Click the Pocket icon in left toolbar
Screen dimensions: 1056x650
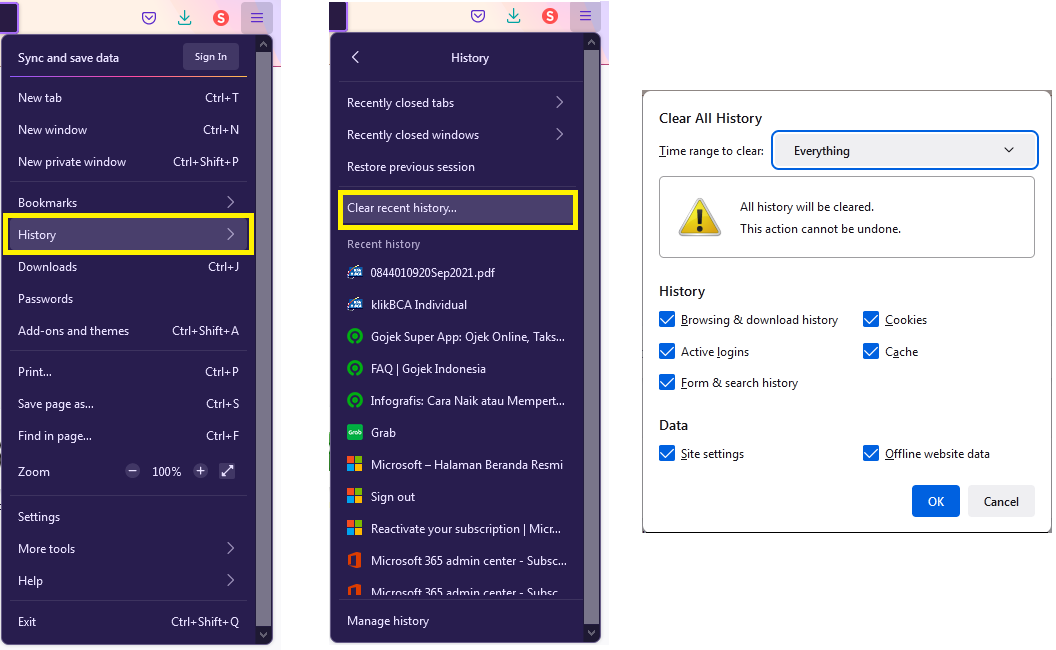(x=149, y=18)
